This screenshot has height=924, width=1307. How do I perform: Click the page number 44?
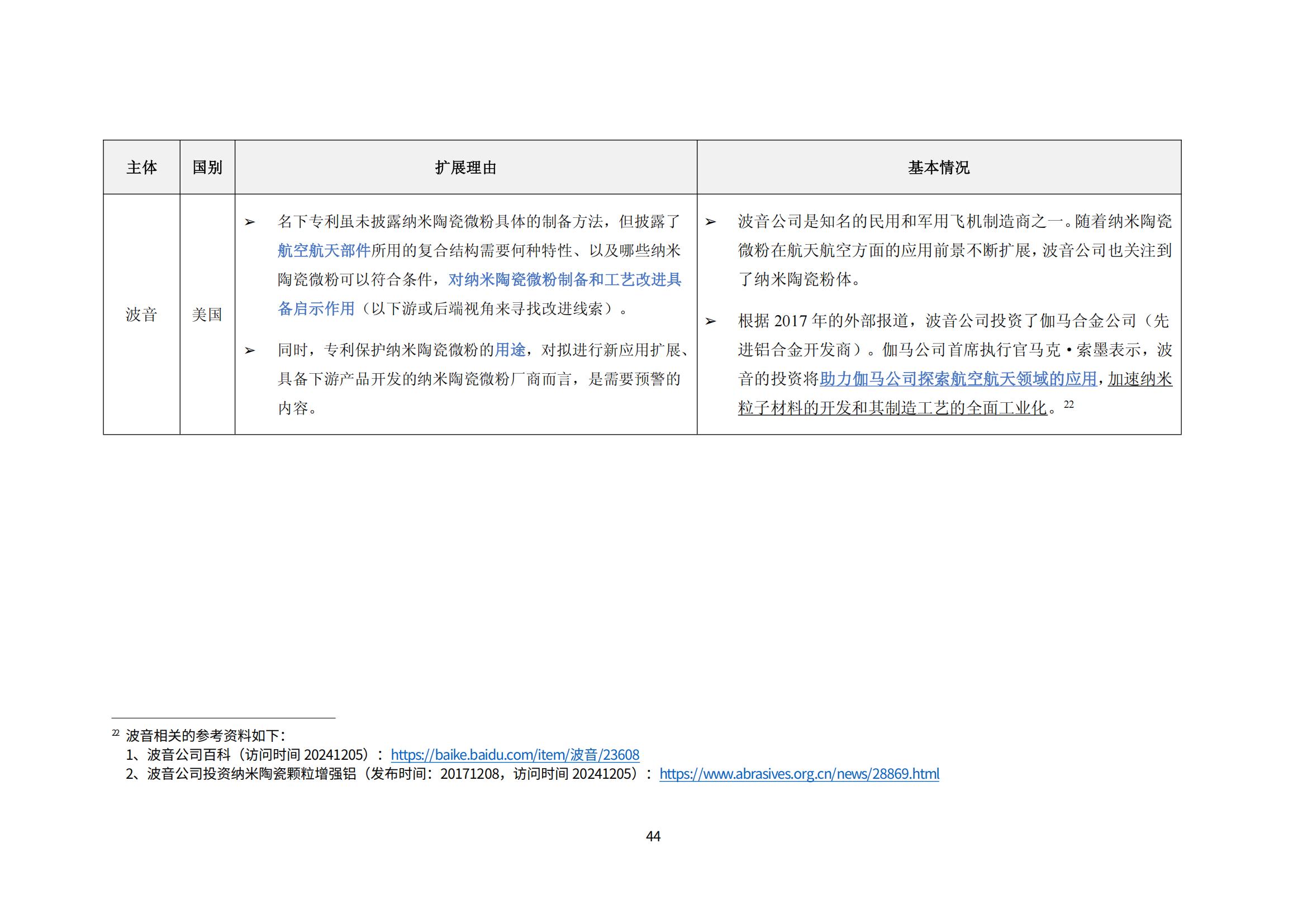pos(654,836)
